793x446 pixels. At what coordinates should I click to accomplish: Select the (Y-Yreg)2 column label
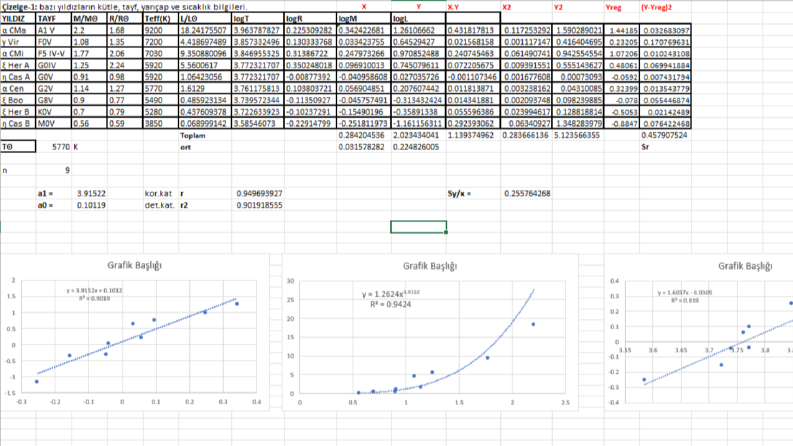656,8
